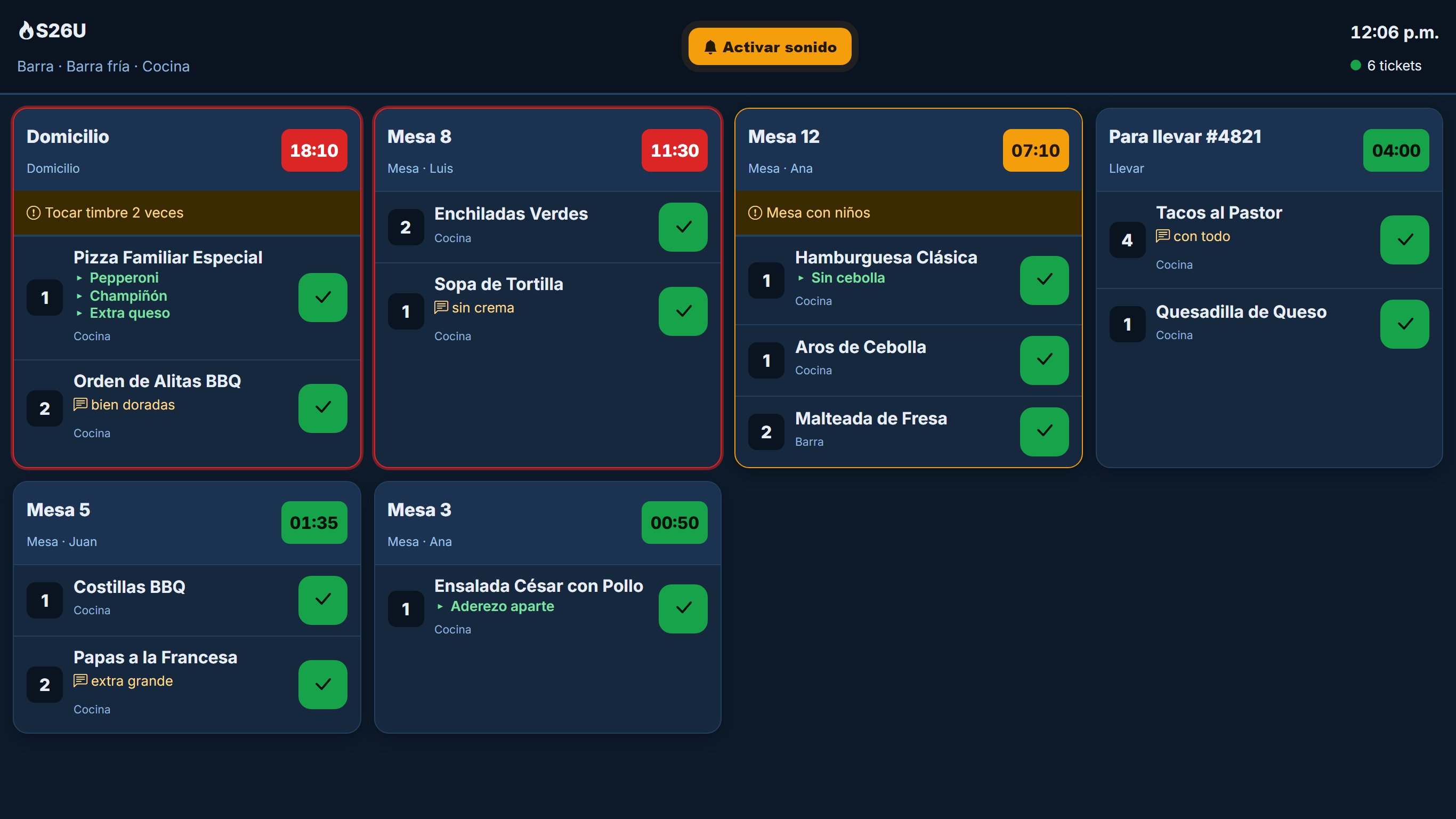Complete the Sopa de Tortilla item
This screenshot has height=819, width=1456.
(x=683, y=311)
